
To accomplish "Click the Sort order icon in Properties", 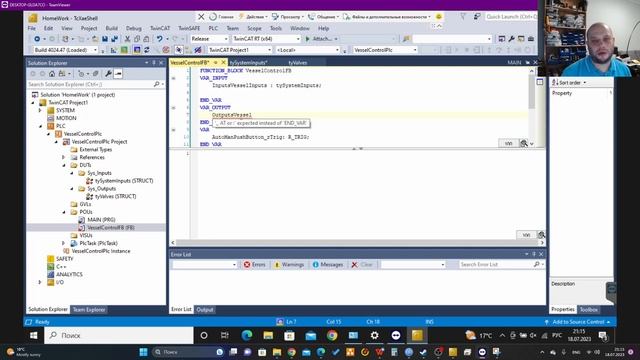I will 556,82.
